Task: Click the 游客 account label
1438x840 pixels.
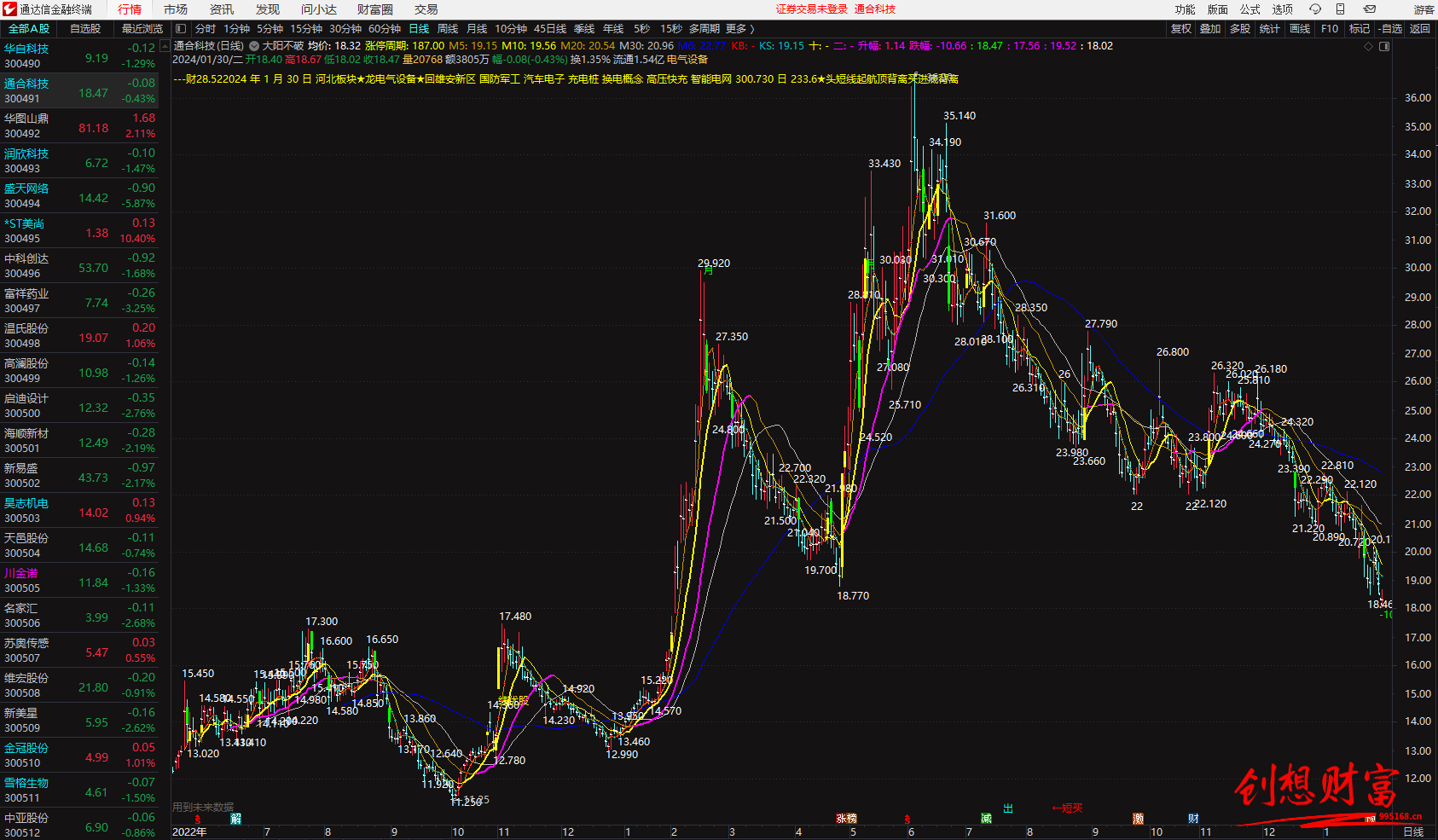Action: point(1424,9)
